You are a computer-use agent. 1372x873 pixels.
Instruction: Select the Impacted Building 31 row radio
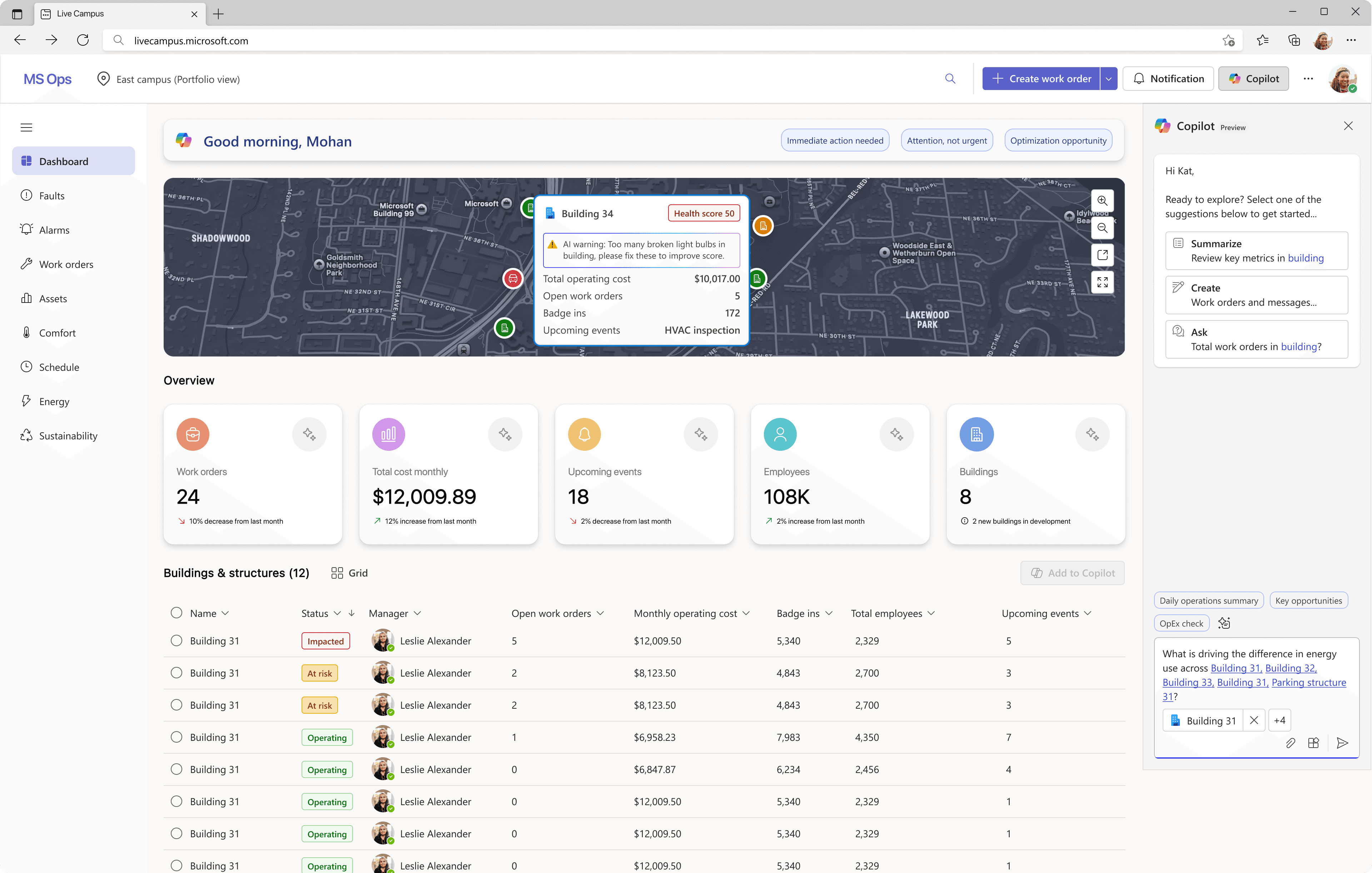pyautogui.click(x=177, y=641)
